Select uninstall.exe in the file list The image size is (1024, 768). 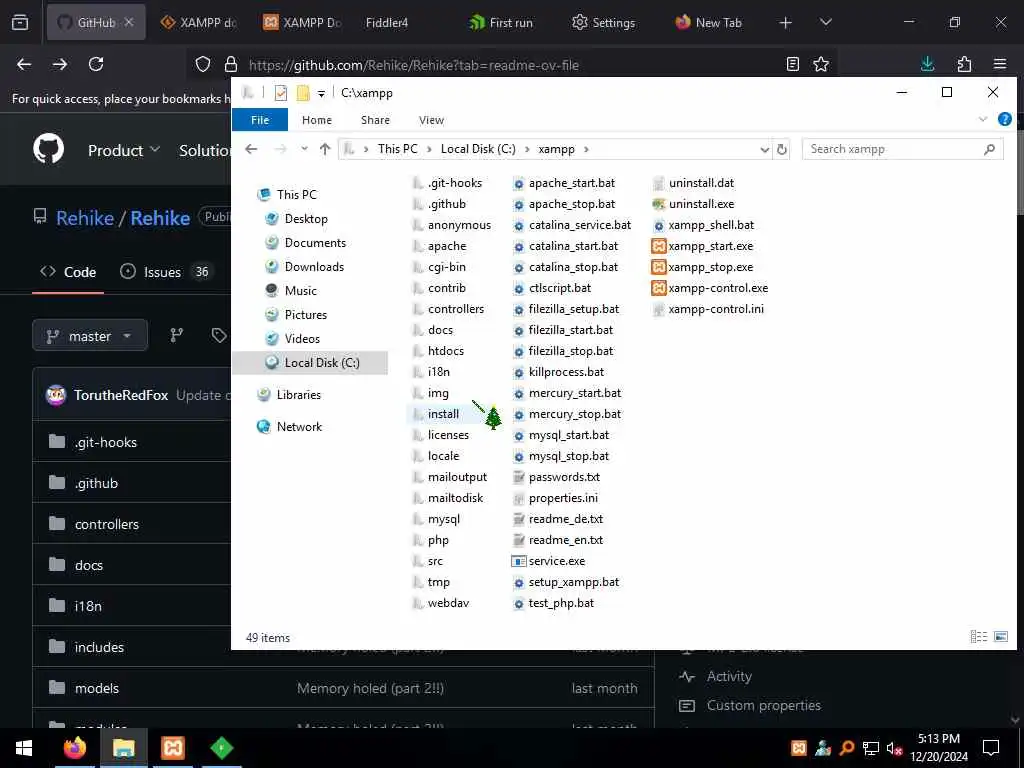pyautogui.click(x=694, y=204)
